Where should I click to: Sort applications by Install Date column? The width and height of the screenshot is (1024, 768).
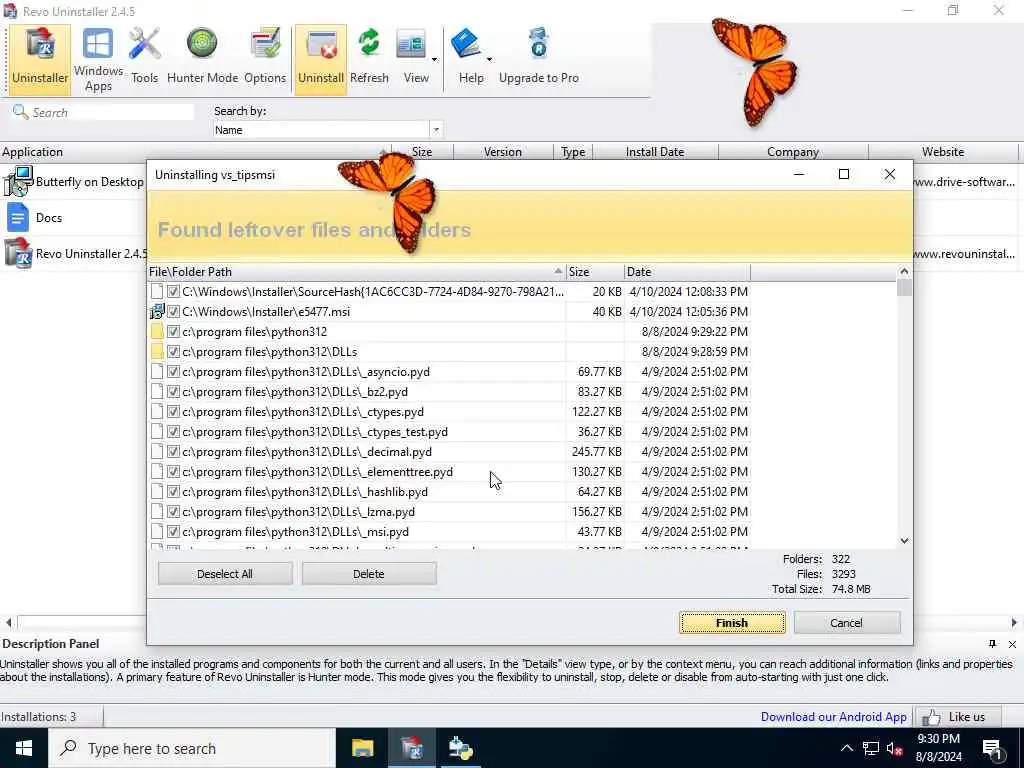[x=655, y=152]
